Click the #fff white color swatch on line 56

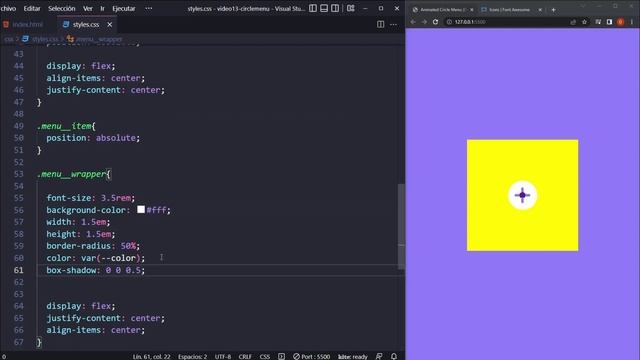[141, 209]
